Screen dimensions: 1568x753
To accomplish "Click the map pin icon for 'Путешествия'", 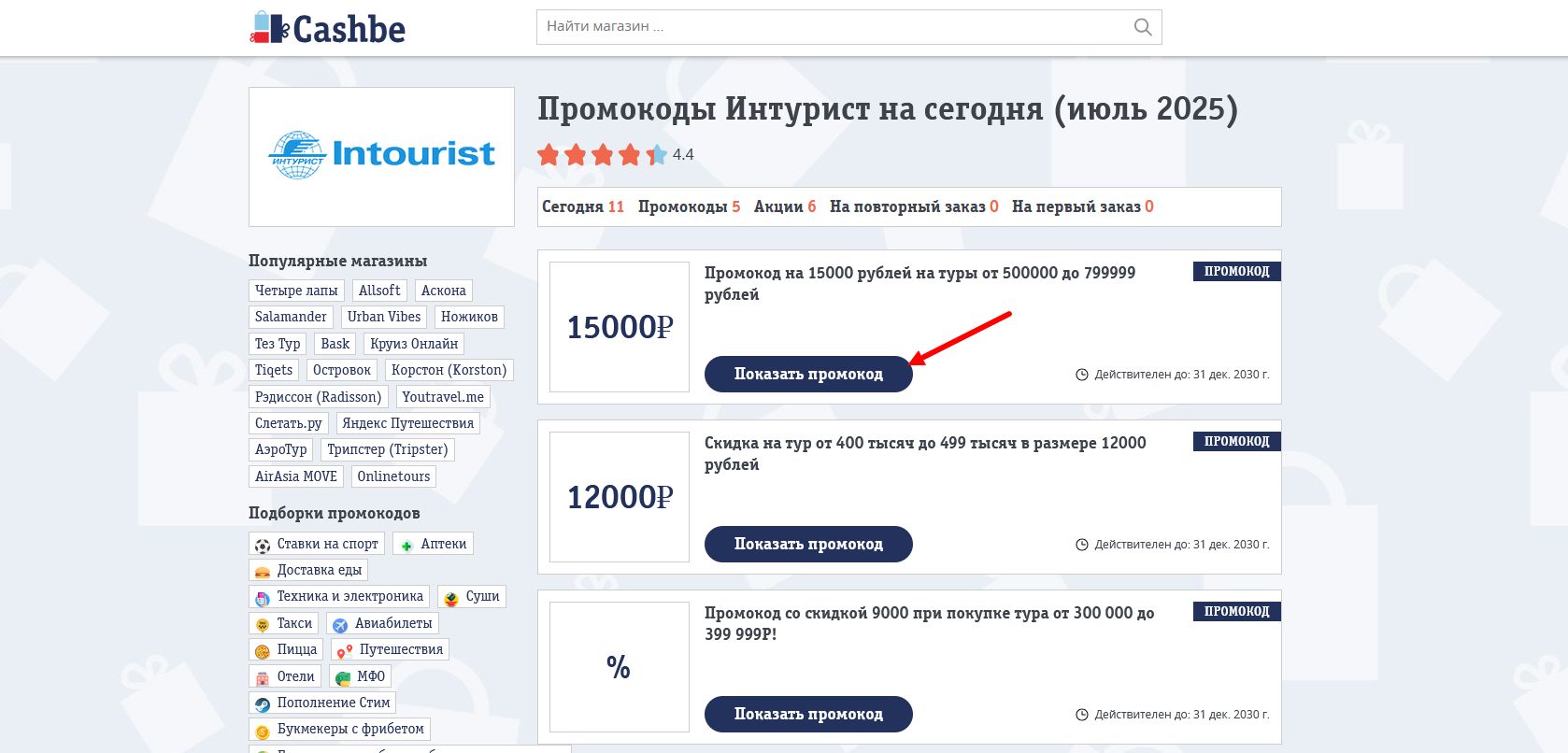I will pos(345,651).
